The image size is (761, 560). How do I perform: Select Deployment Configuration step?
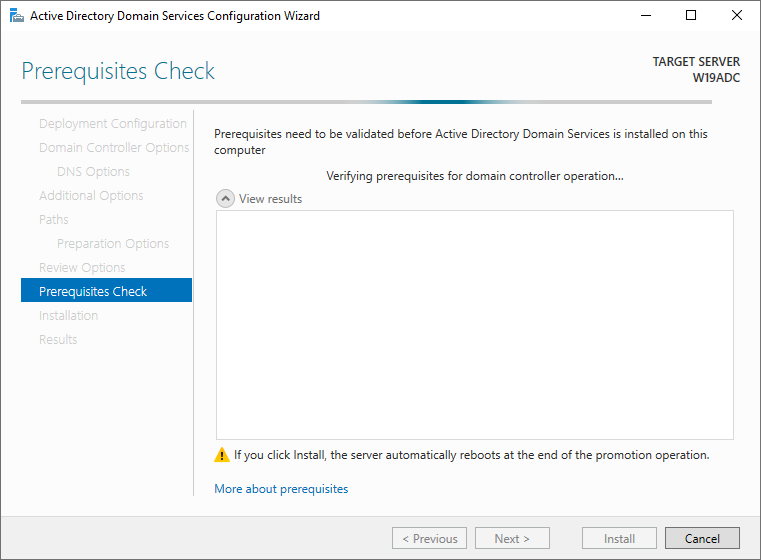pyautogui.click(x=113, y=124)
